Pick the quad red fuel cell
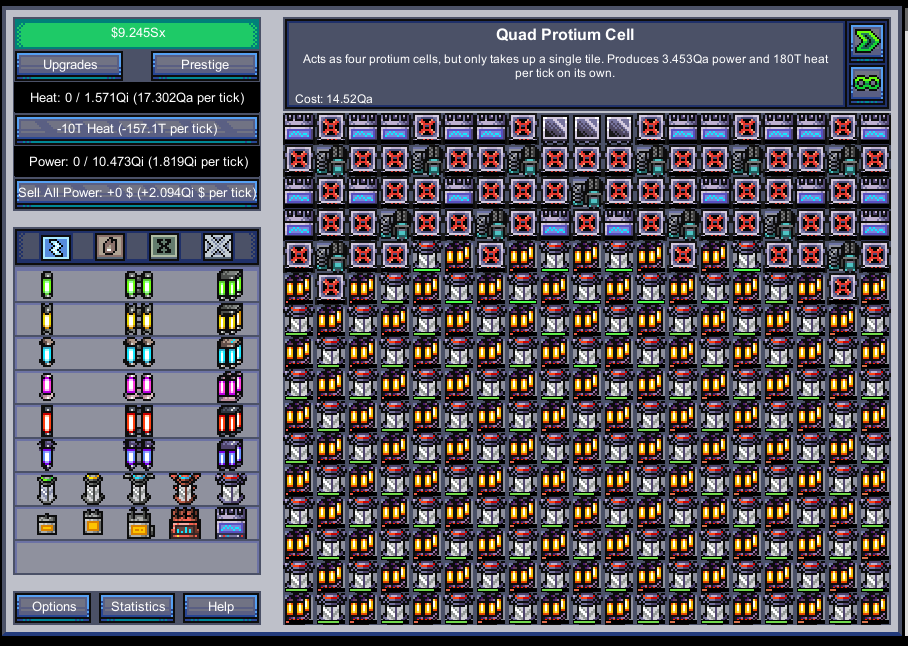Image resolution: width=908 pixels, height=646 pixels. click(230, 421)
